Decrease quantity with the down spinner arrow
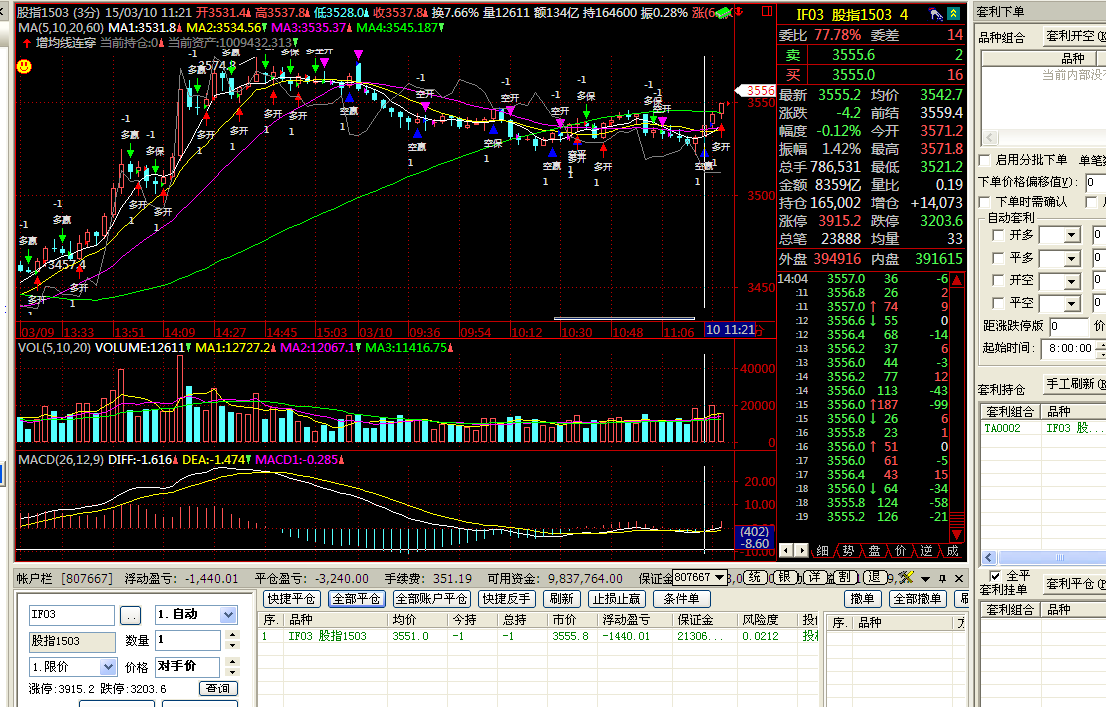 (232, 645)
